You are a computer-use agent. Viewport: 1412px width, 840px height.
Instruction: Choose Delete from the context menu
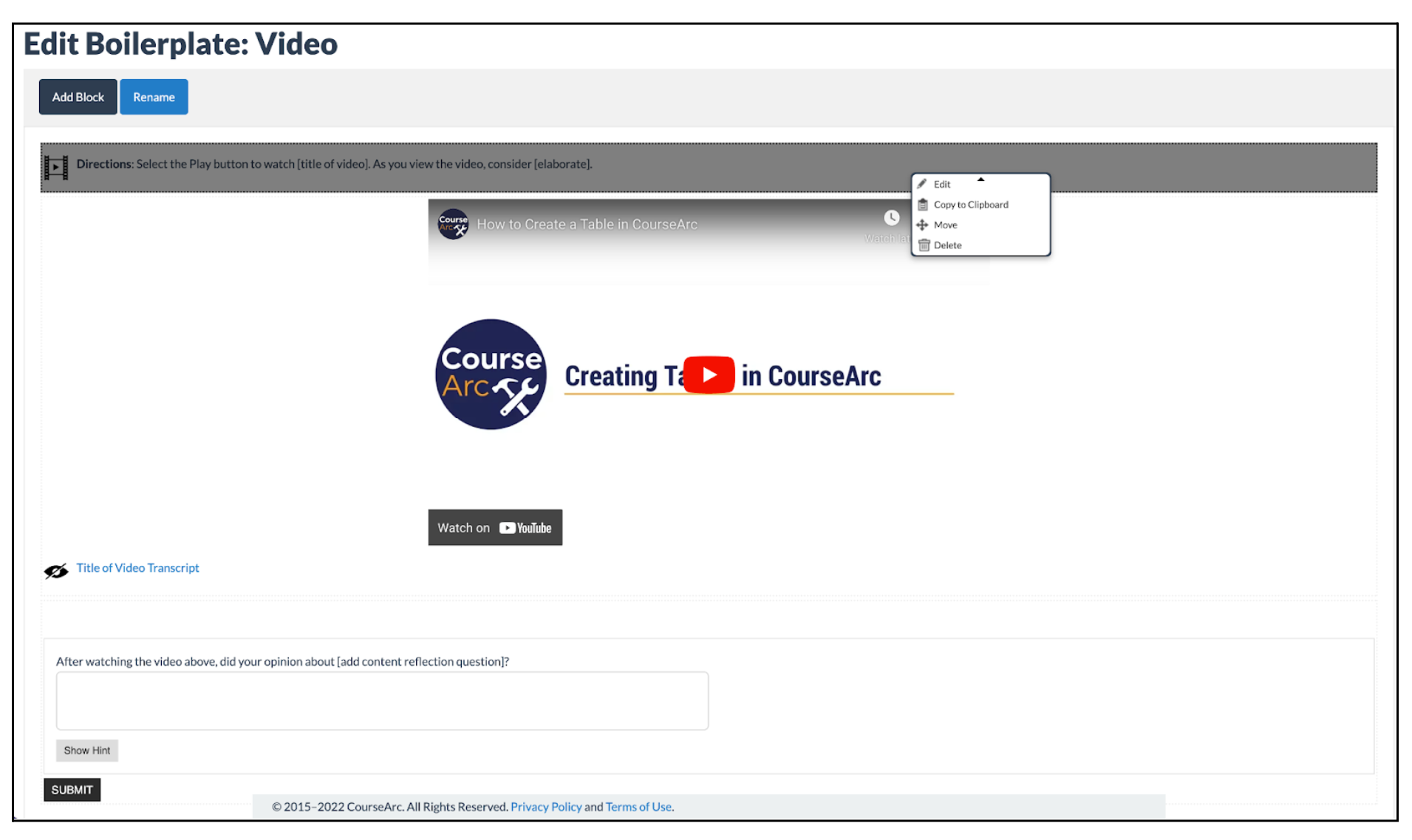[x=947, y=245]
